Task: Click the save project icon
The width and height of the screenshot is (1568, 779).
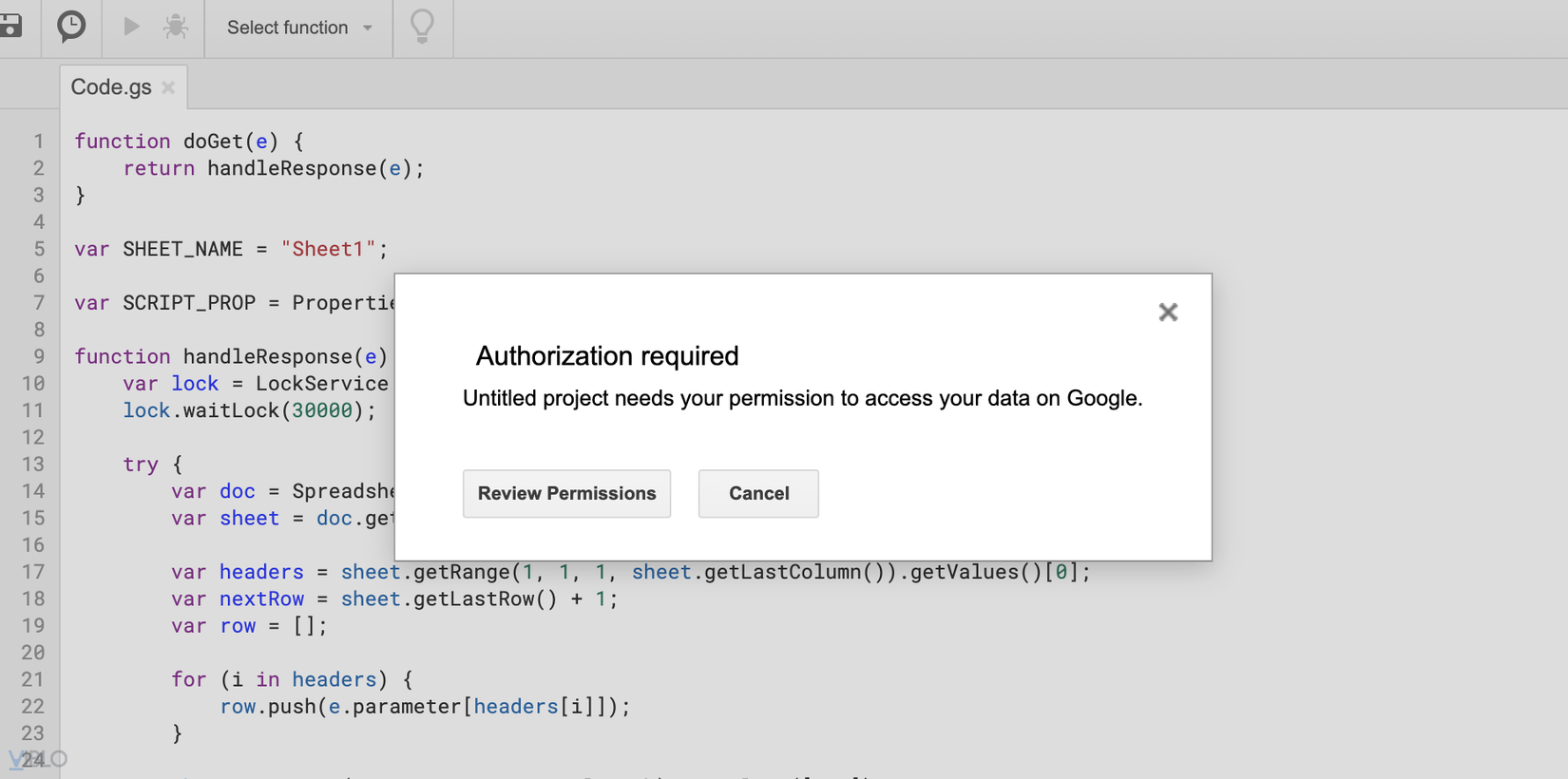Action: point(10,27)
